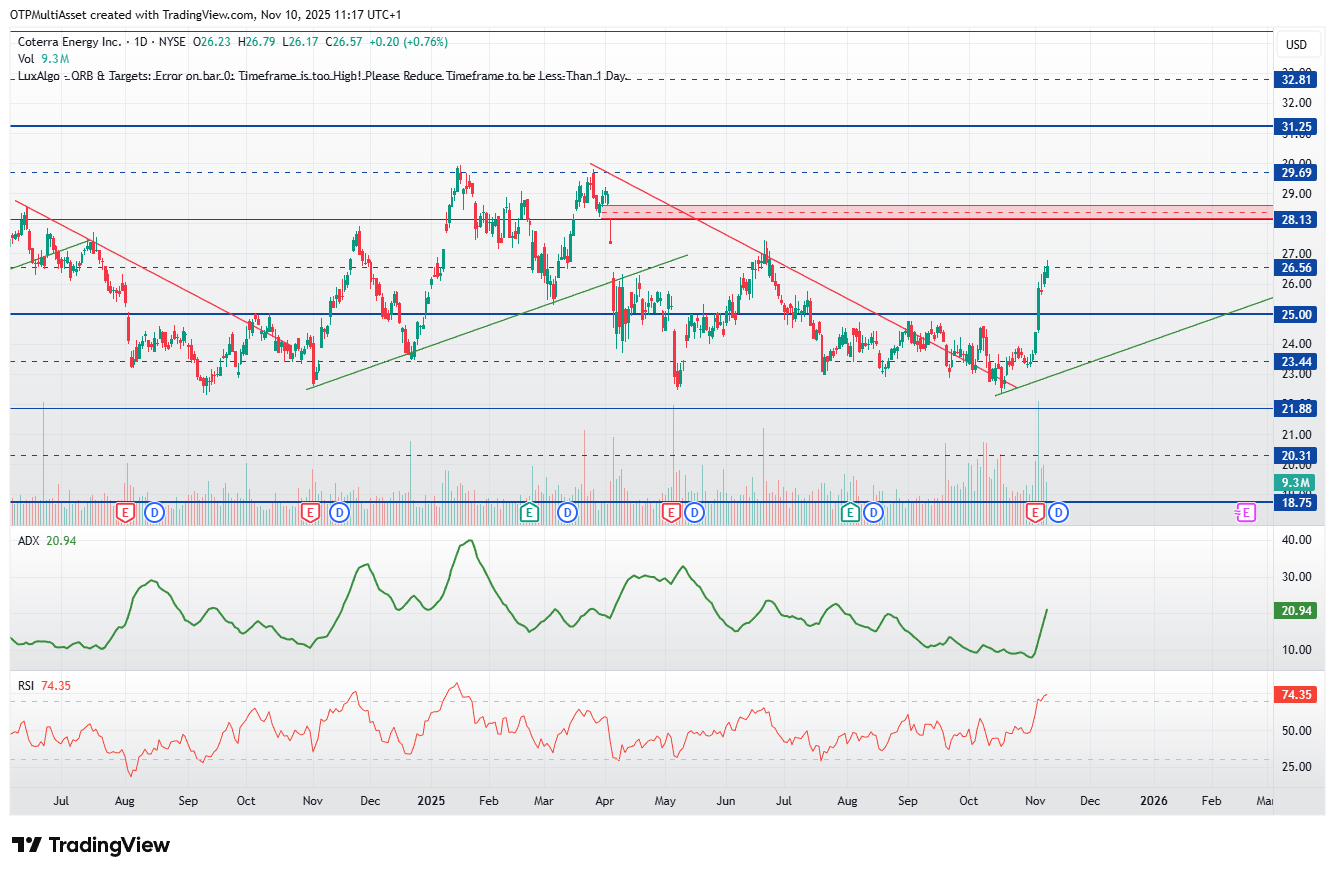Screen dimensions: 1335x875
Task: Select the Coterra Energy Inc. symbol title
Action: coord(70,42)
